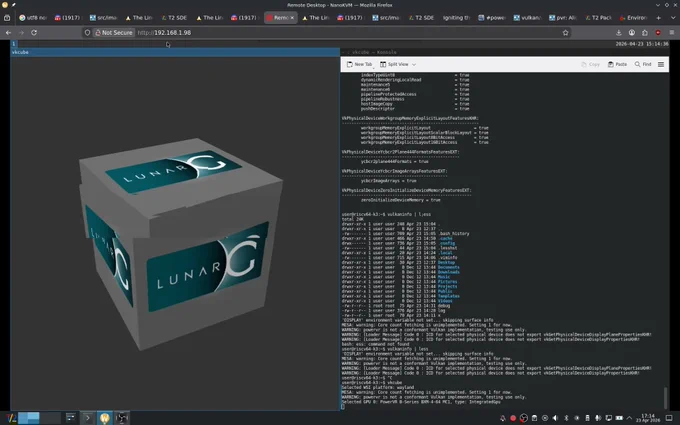Viewport: 680px width, 425px height.
Task: Click the Bluetooth icon in remote tray
Action: pos(566,418)
